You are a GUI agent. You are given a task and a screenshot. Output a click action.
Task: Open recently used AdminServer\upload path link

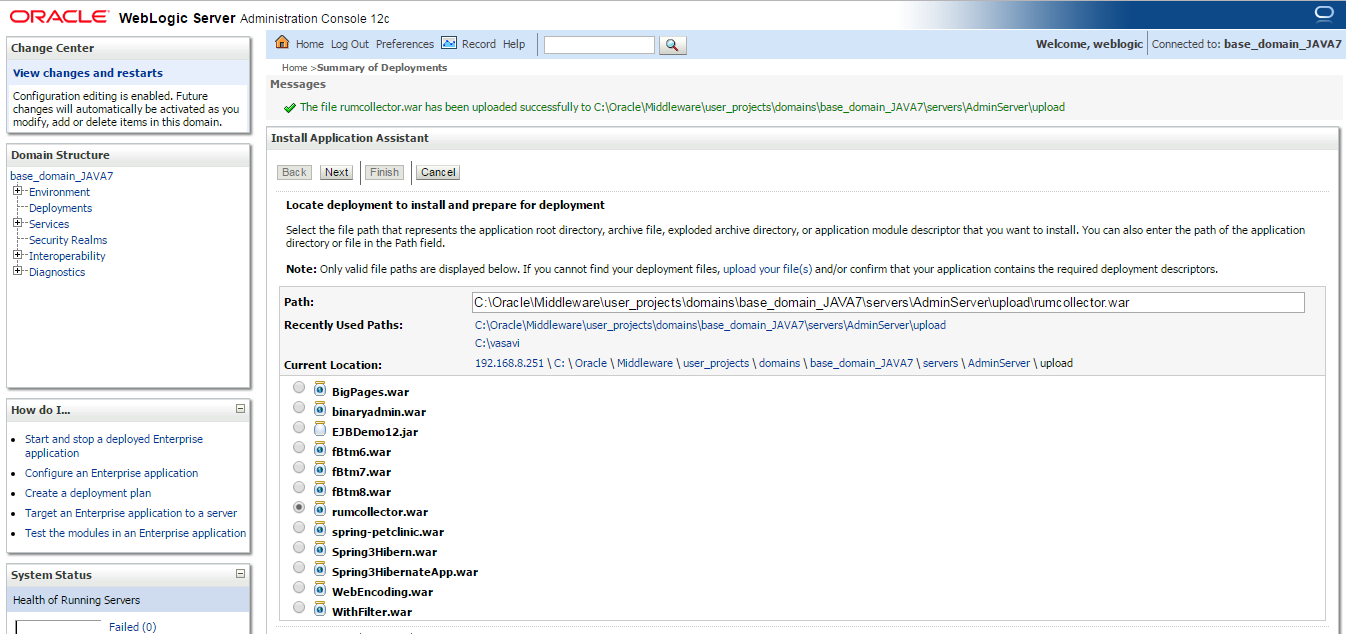coord(710,325)
